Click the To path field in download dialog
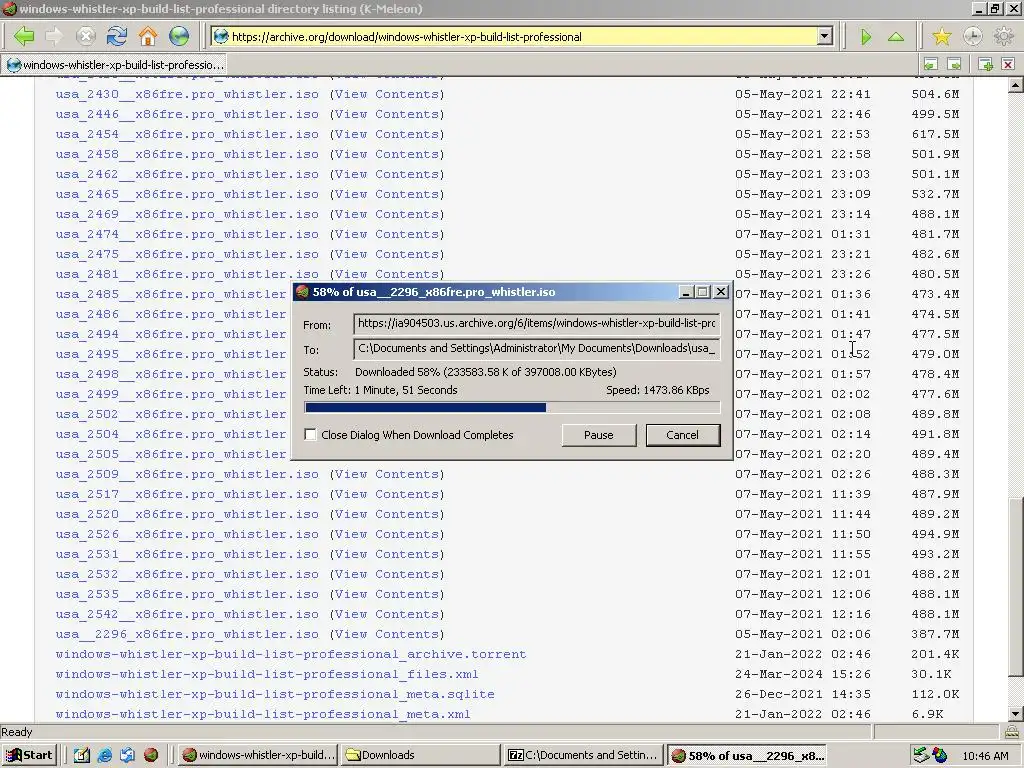This screenshot has height=768, width=1024. [x=536, y=349]
